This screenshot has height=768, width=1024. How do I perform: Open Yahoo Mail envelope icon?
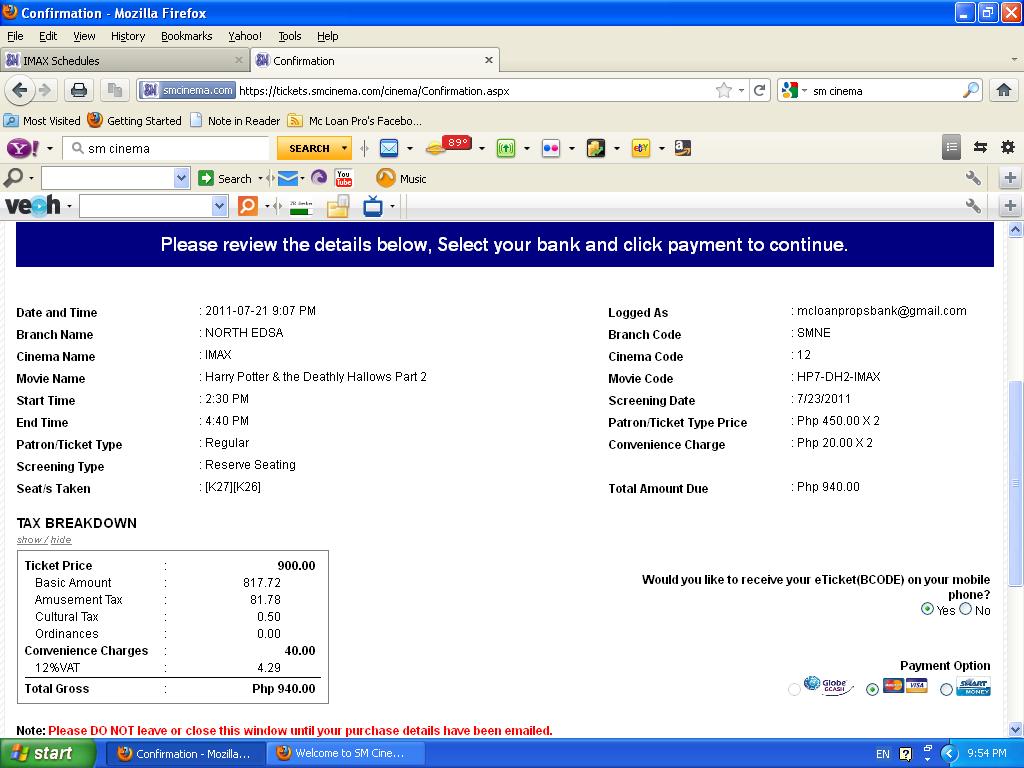389,148
